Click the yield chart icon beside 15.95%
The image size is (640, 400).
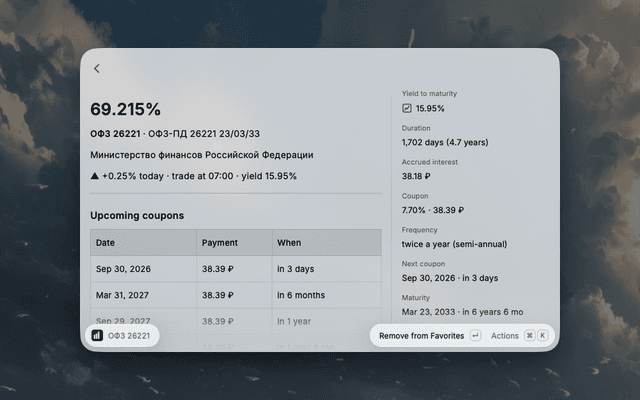coord(407,108)
